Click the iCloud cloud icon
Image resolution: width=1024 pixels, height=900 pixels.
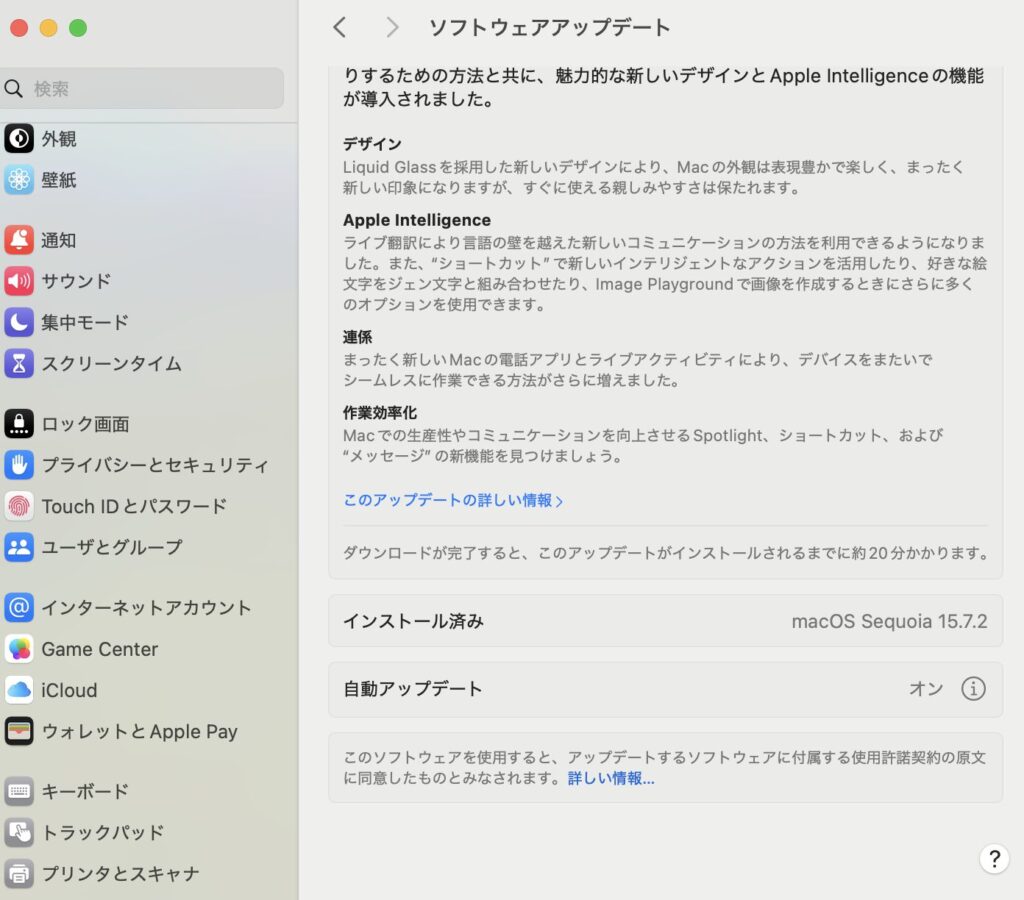click(x=19, y=690)
